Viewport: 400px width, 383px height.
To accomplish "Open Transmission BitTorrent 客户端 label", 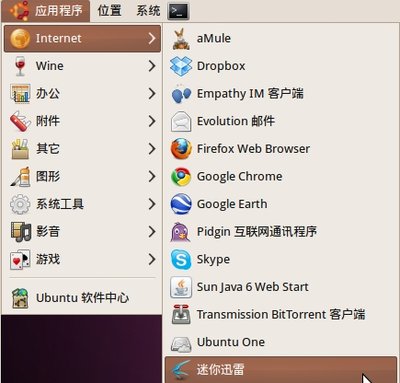I will [x=281, y=314].
